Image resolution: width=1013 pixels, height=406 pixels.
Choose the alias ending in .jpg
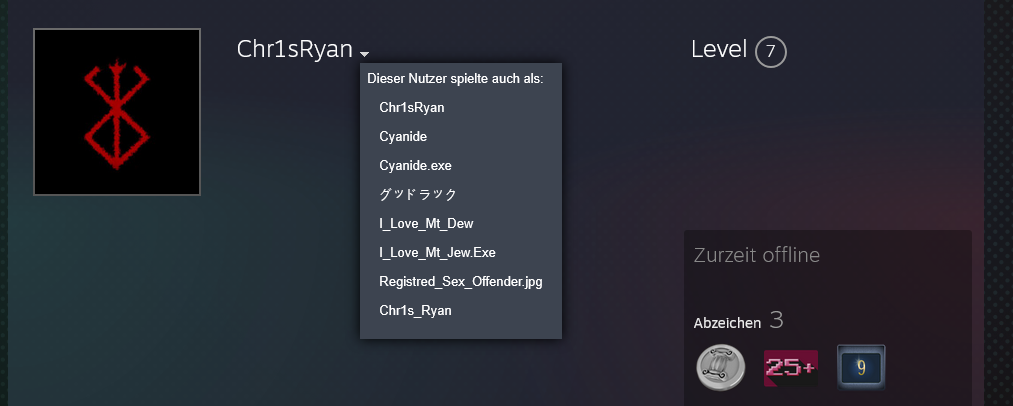point(460,282)
